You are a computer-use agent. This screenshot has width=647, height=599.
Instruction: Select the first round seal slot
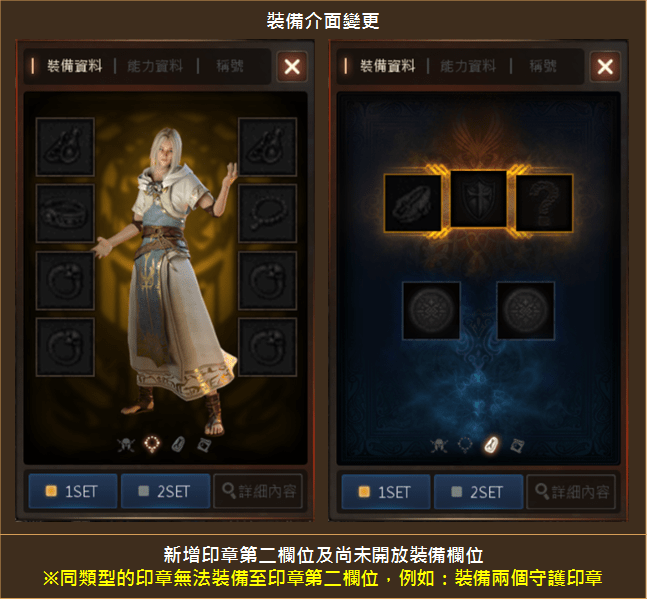pos(431,311)
